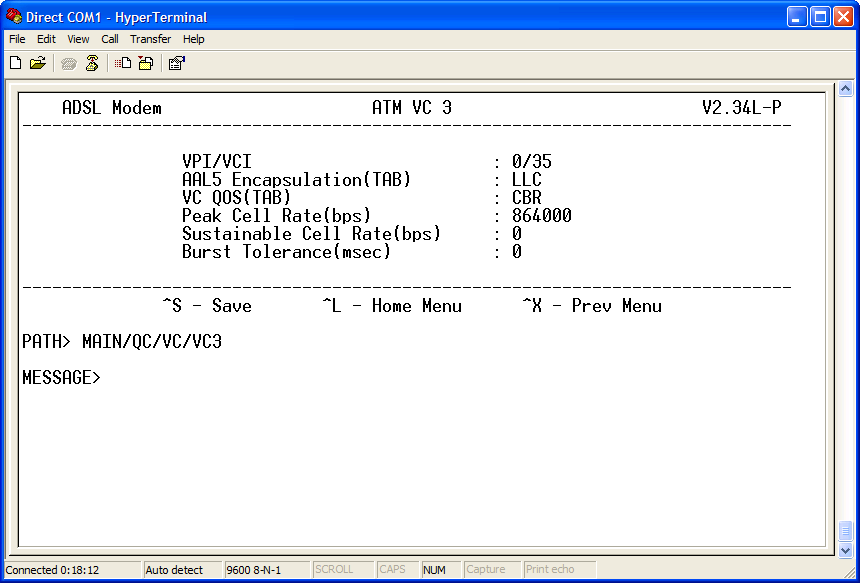Open the Call menu
The width and height of the screenshot is (860, 583).
[x=109, y=39]
